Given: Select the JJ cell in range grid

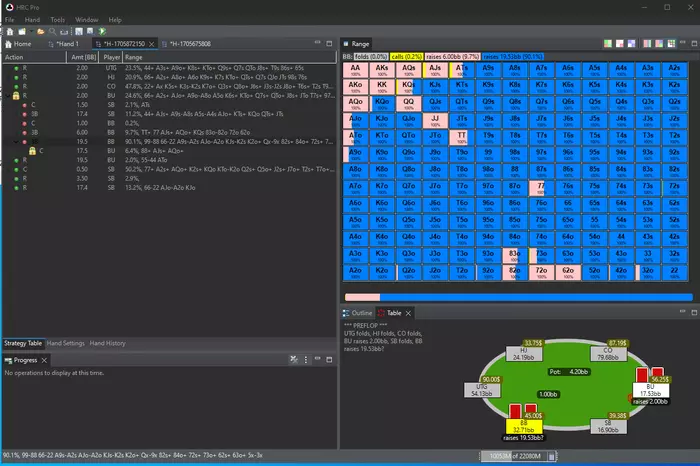Looking at the screenshot, I should tap(435, 121).
